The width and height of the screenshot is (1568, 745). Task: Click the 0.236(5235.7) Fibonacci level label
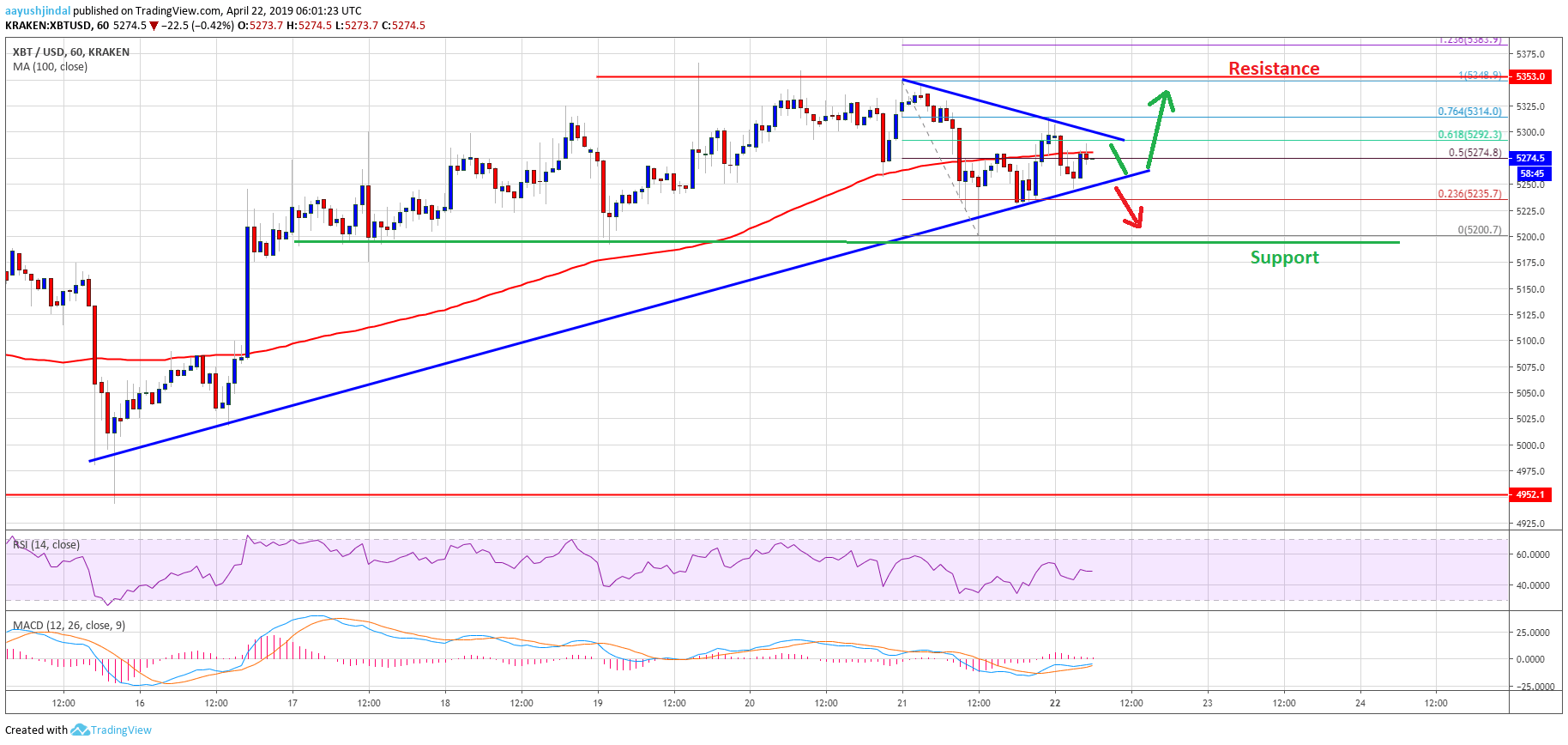click(1469, 194)
